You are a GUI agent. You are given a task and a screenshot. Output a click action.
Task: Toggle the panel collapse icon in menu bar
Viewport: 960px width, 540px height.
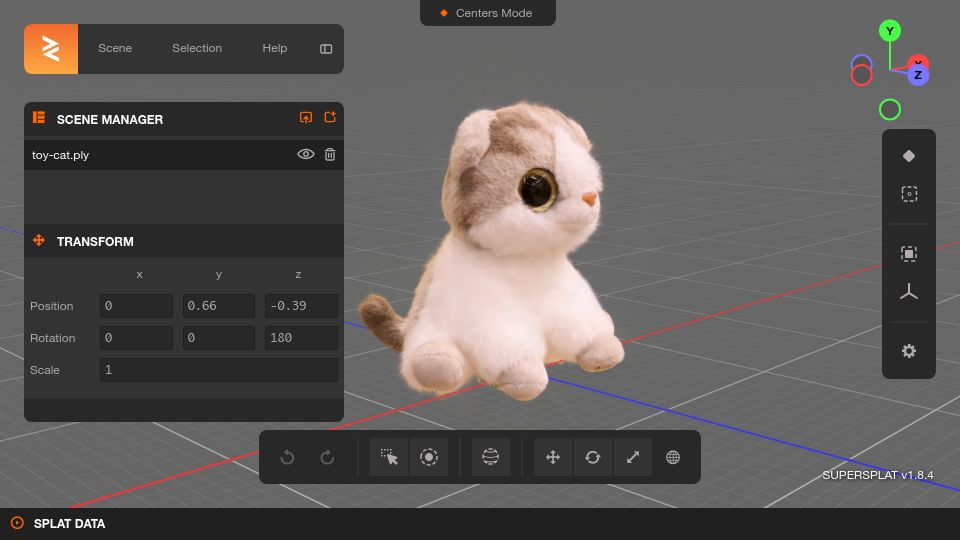click(x=326, y=49)
